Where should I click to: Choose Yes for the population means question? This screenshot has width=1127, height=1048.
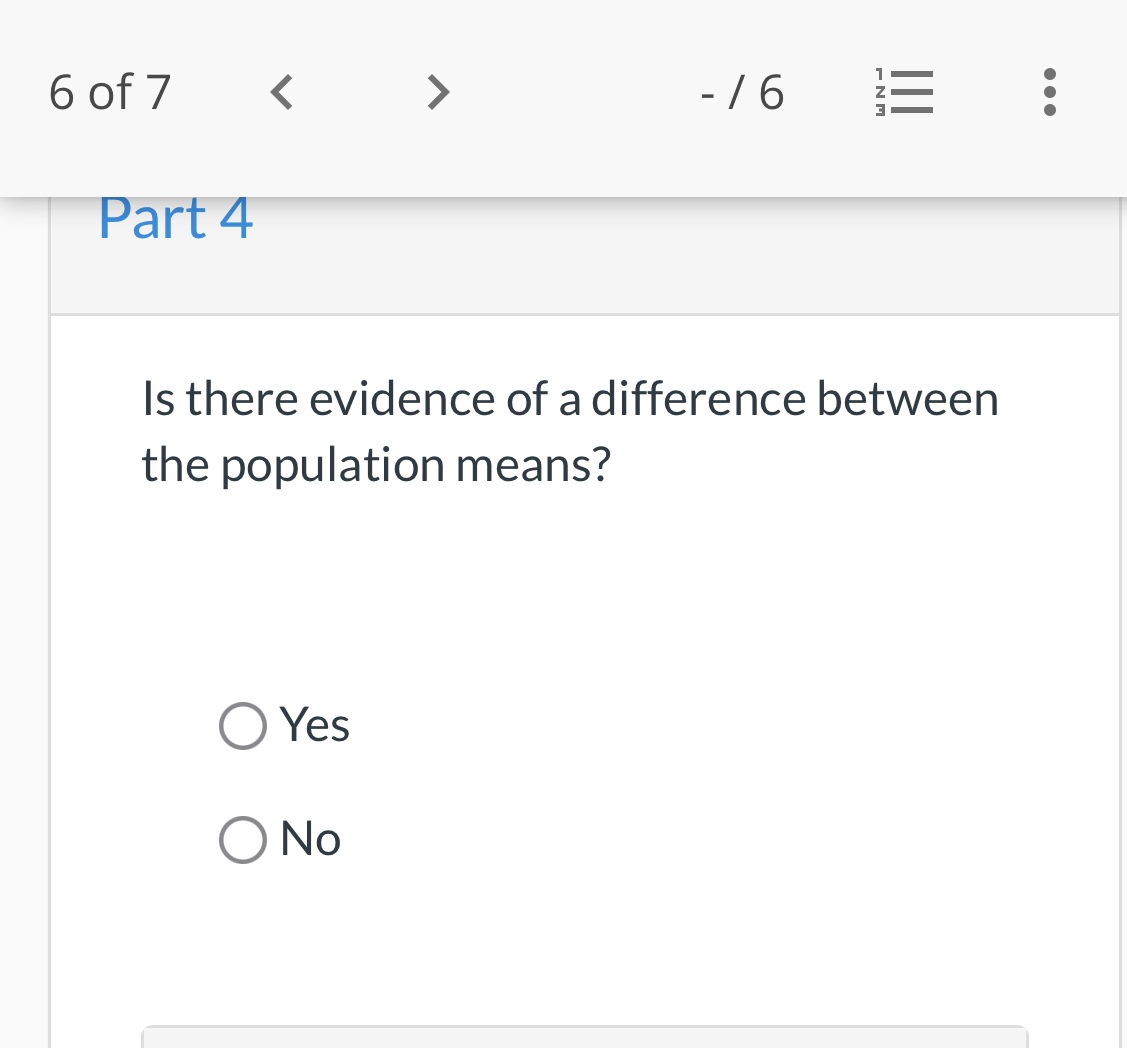[242, 725]
